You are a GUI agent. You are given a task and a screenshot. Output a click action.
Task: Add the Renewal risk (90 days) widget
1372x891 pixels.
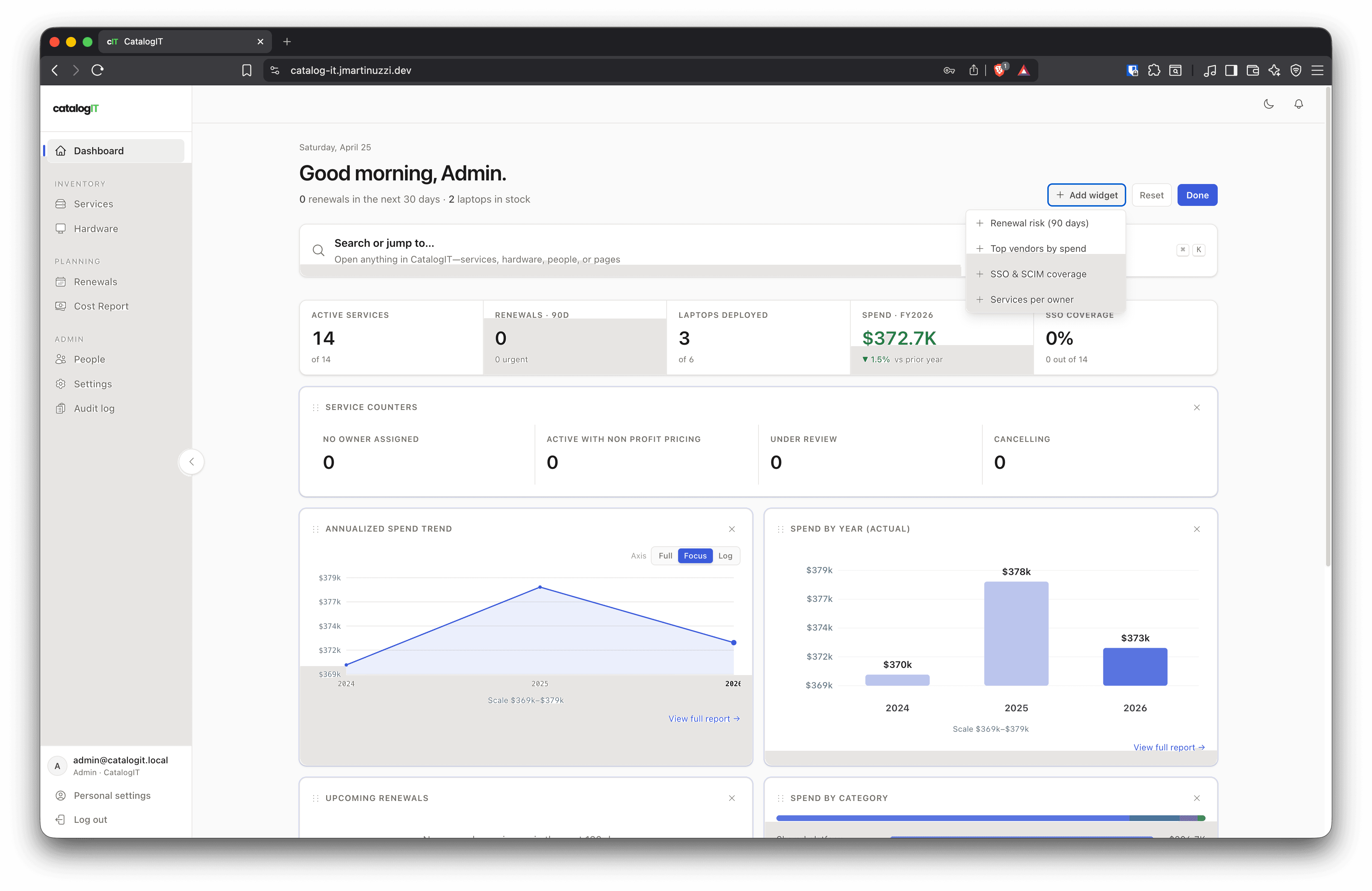pos(1045,223)
